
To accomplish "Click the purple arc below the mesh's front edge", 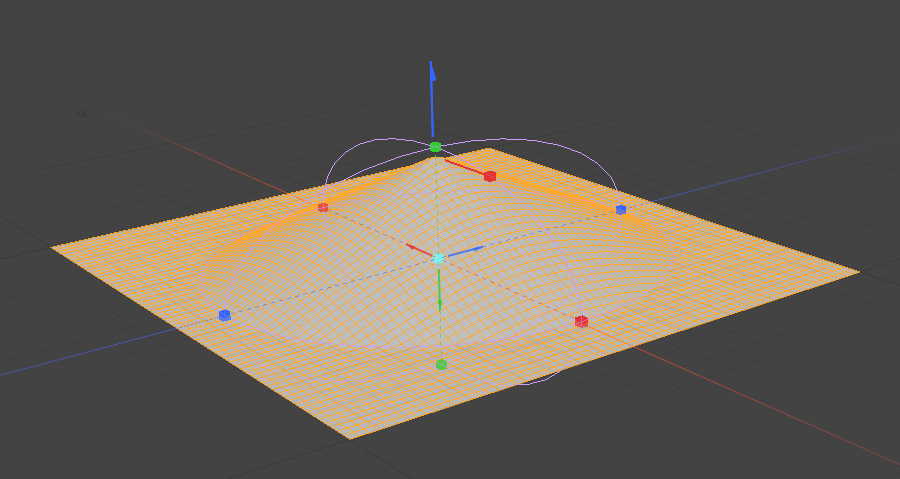I will 538,381.
